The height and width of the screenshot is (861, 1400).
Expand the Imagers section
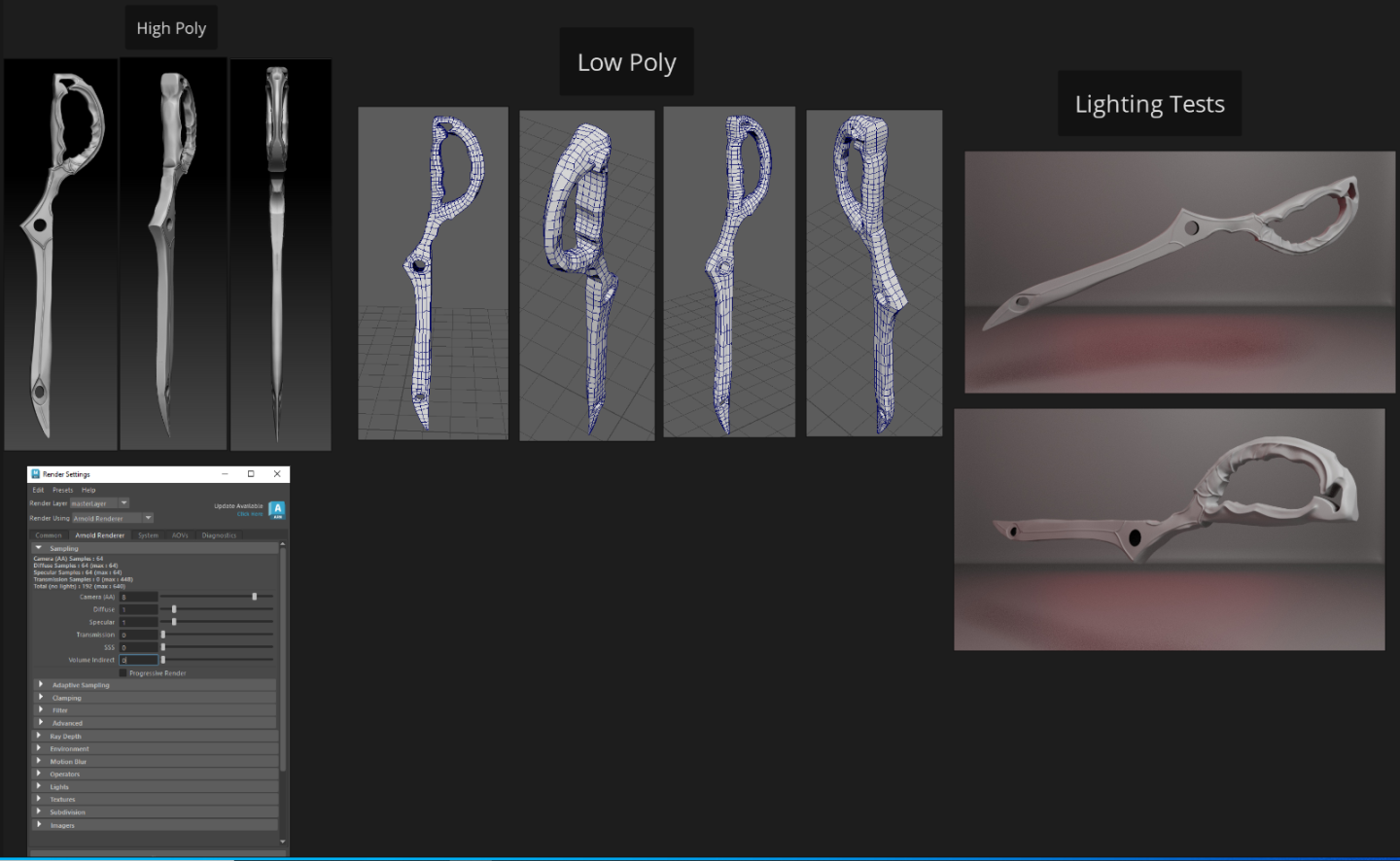point(156,825)
